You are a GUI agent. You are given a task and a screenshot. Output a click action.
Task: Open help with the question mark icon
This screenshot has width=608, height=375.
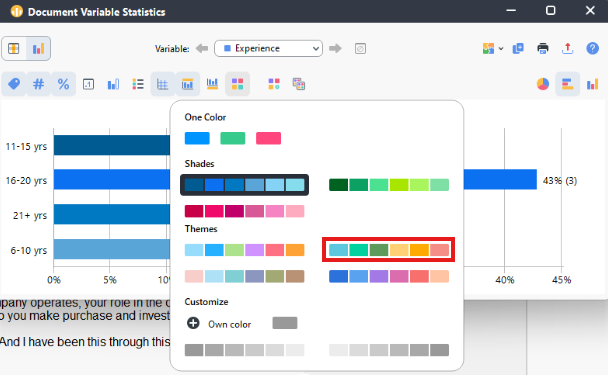(x=592, y=48)
